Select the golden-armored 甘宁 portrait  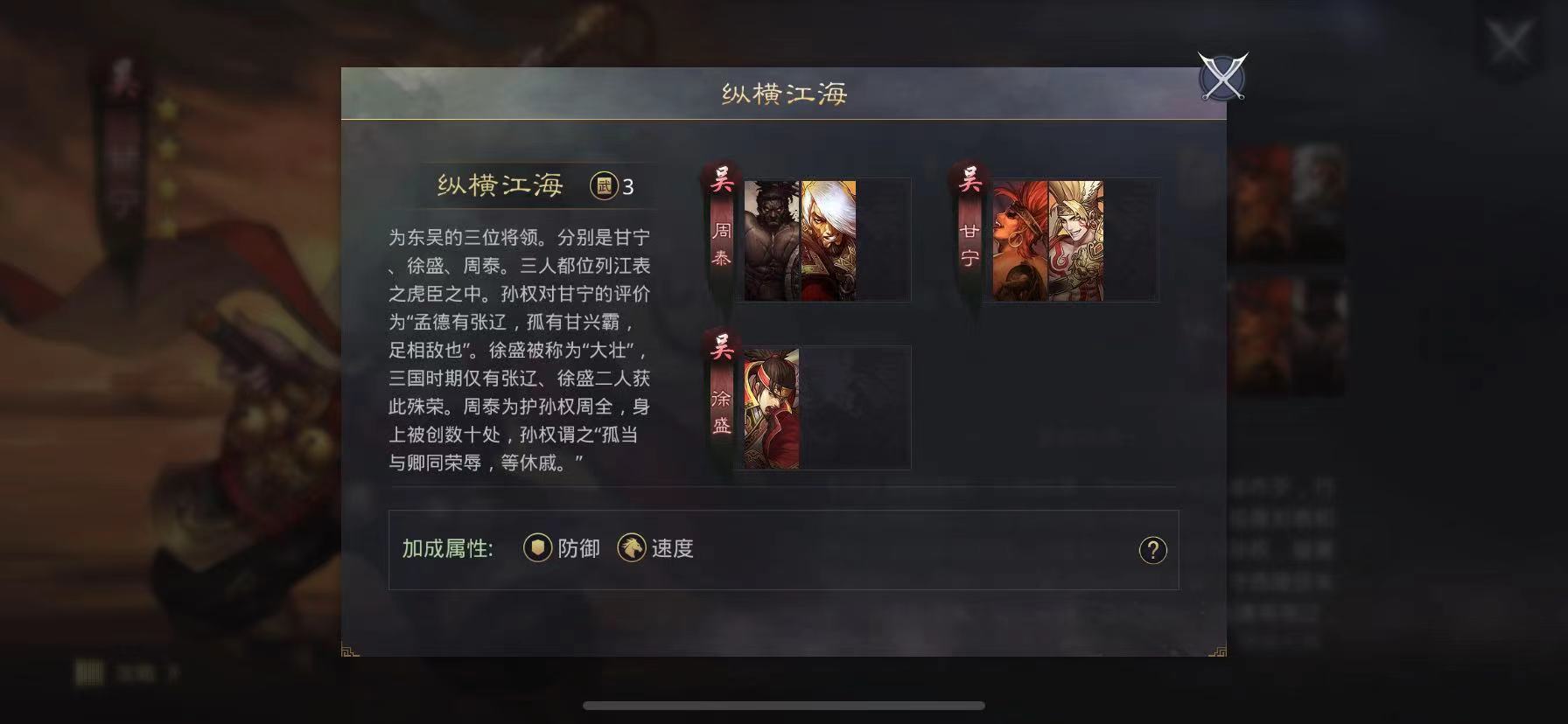click(x=1076, y=240)
